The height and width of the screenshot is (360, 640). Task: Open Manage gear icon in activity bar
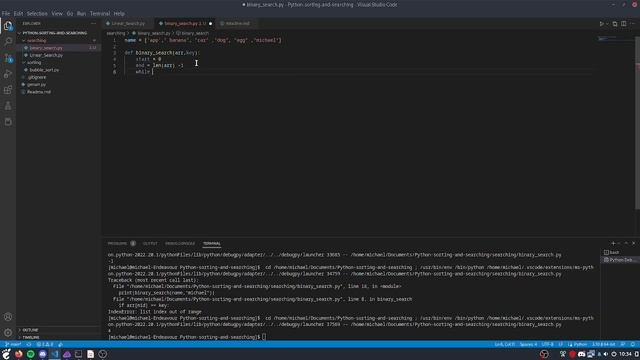tap(8, 333)
